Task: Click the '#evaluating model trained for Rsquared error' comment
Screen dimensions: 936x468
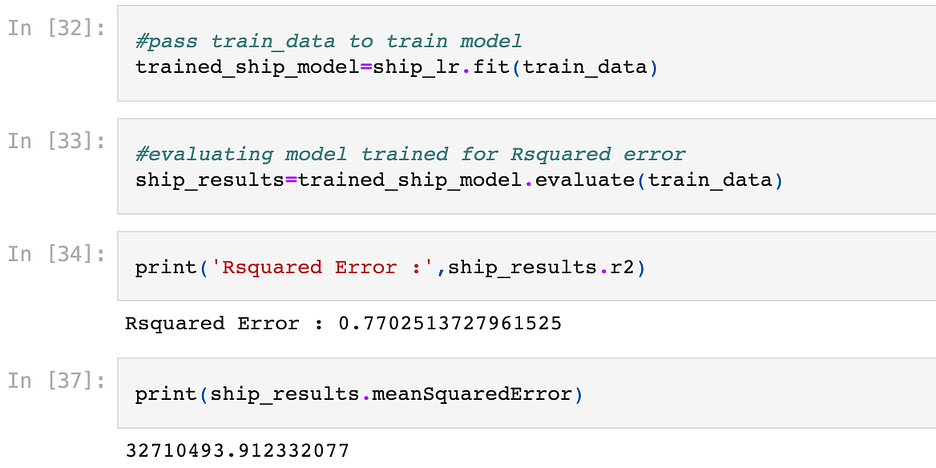Action: pos(411,155)
